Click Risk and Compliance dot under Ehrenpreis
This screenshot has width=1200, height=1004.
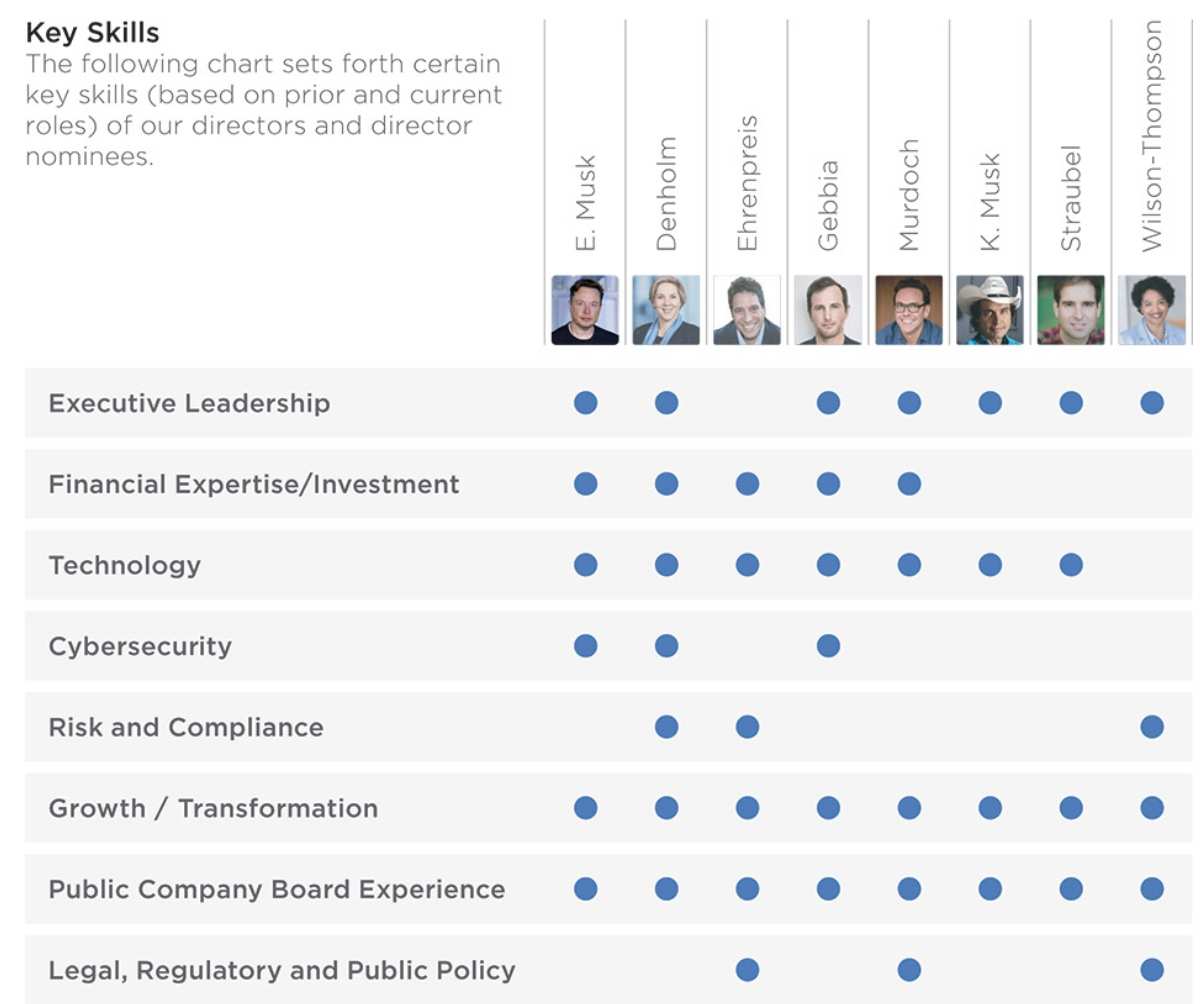pyautogui.click(x=747, y=726)
